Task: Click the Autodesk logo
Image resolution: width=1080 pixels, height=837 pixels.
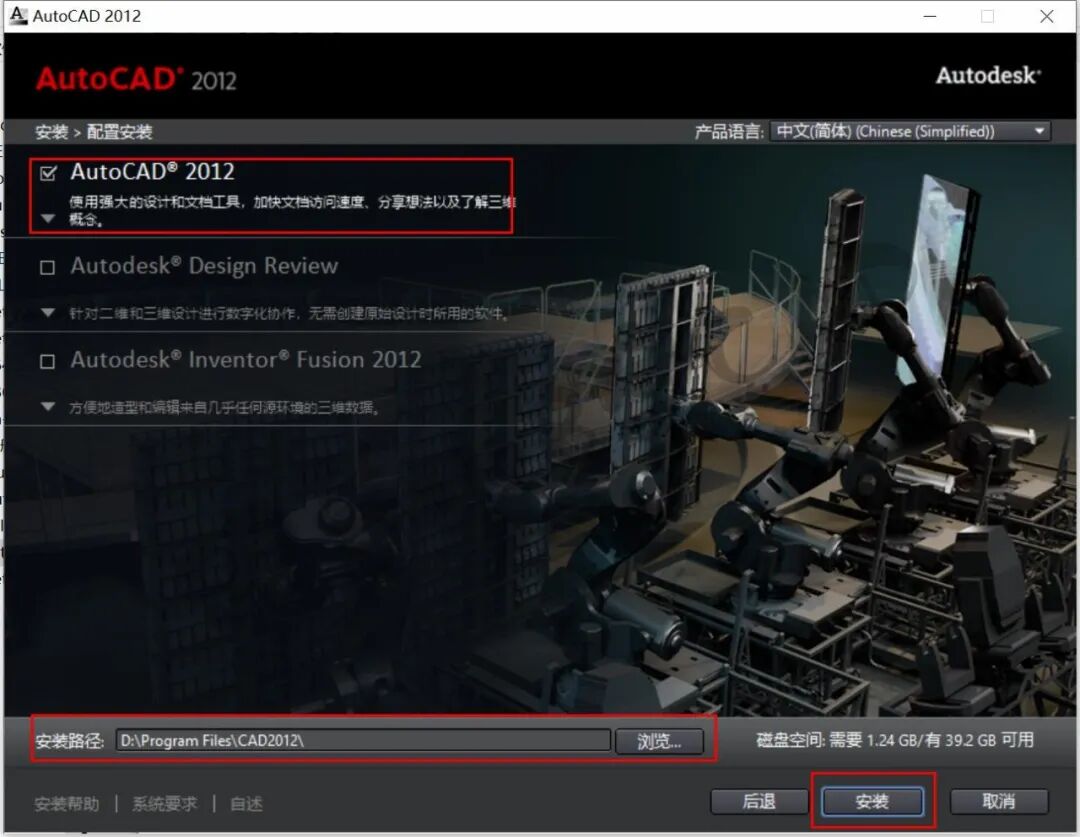Action: click(x=988, y=75)
